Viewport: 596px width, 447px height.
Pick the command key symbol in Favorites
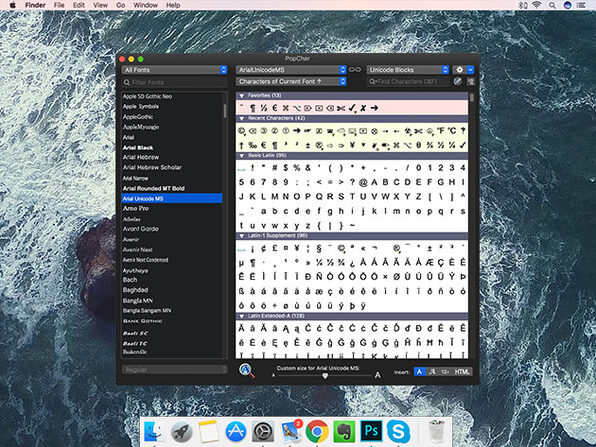tap(286, 108)
